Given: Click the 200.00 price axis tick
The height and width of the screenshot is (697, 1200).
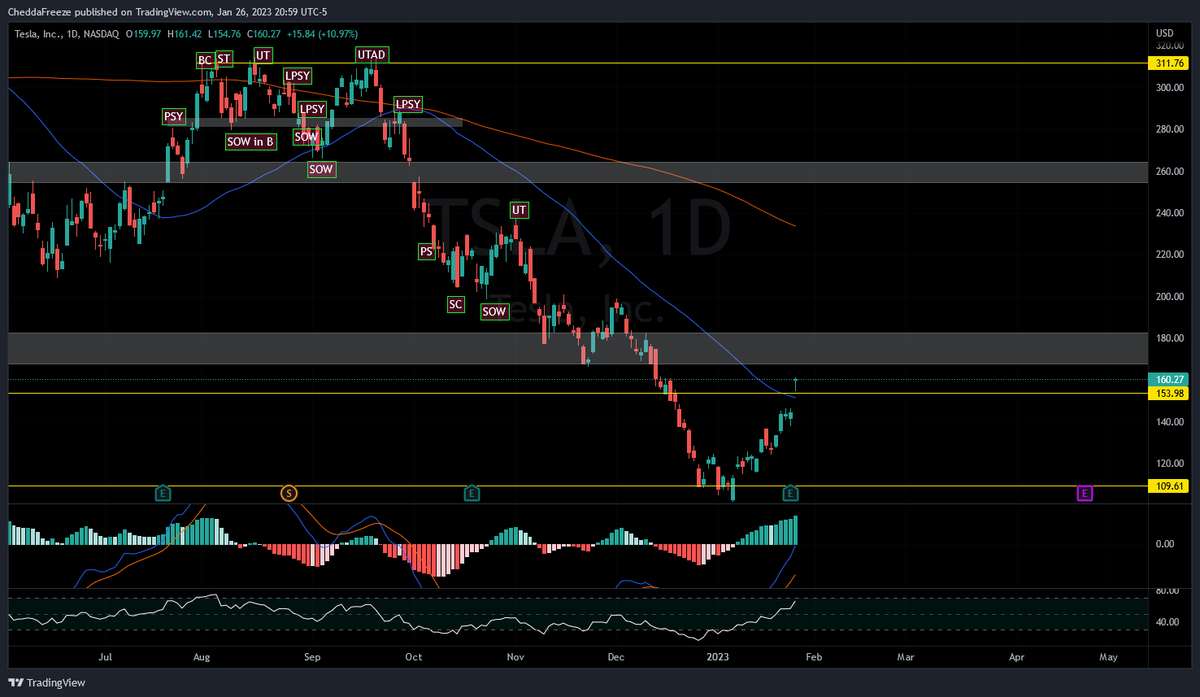Looking at the screenshot, I should pos(1170,296).
